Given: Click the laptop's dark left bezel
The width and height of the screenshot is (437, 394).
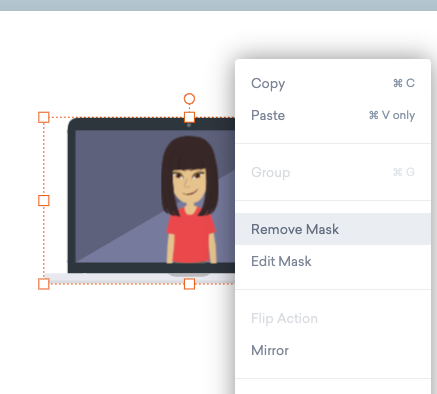Looking at the screenshot, I should coord(71,197).
